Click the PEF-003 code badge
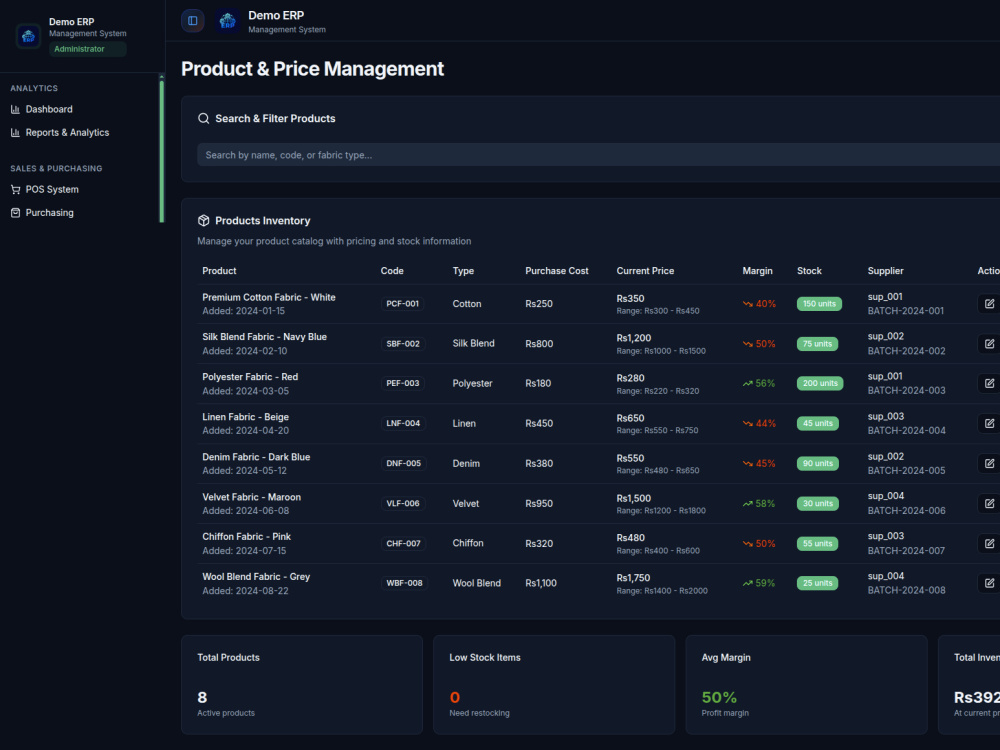The height and width of the screenshot is (750, 1000). (403, 383)
